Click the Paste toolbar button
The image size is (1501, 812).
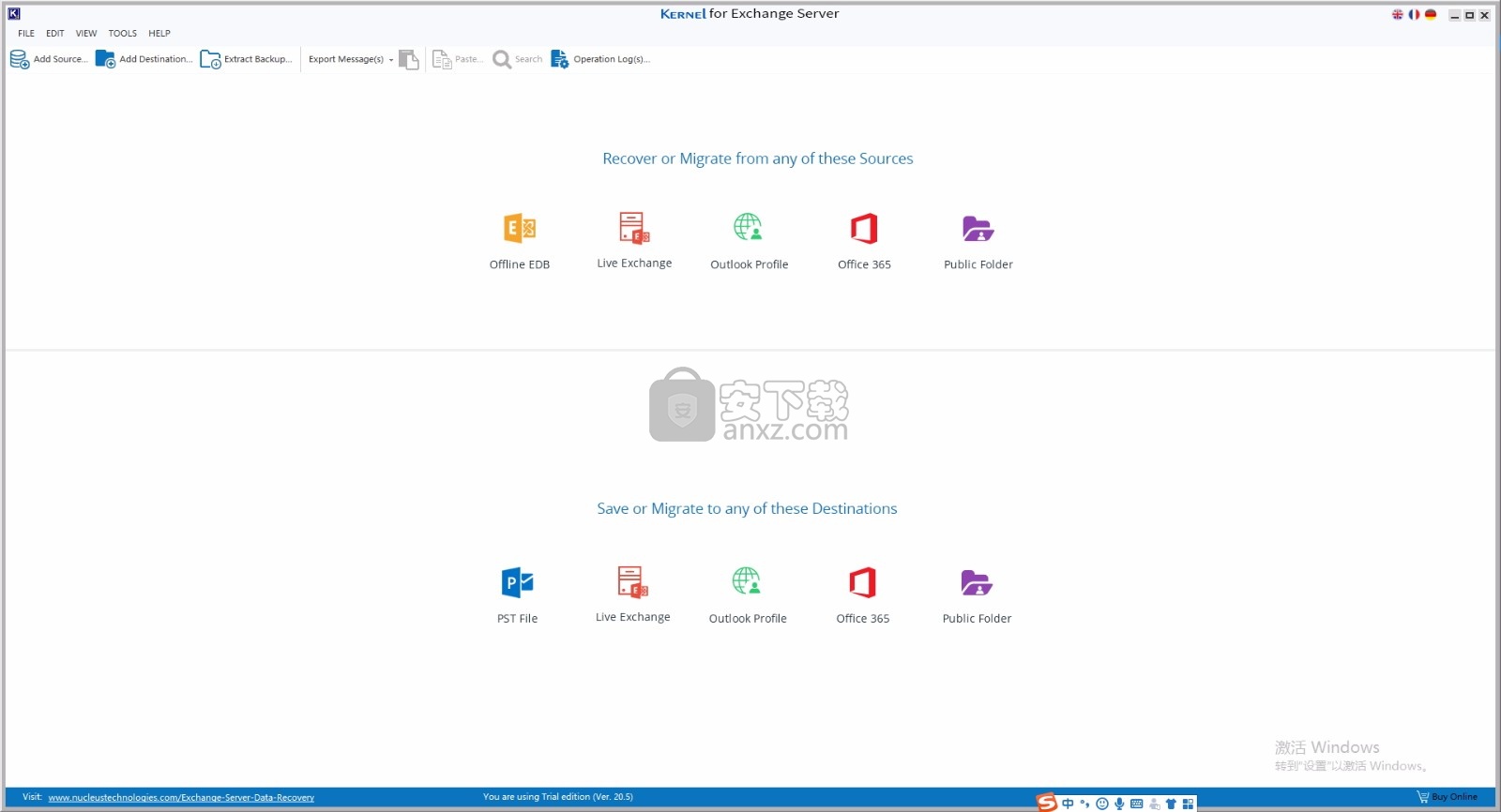pos(458,59)
